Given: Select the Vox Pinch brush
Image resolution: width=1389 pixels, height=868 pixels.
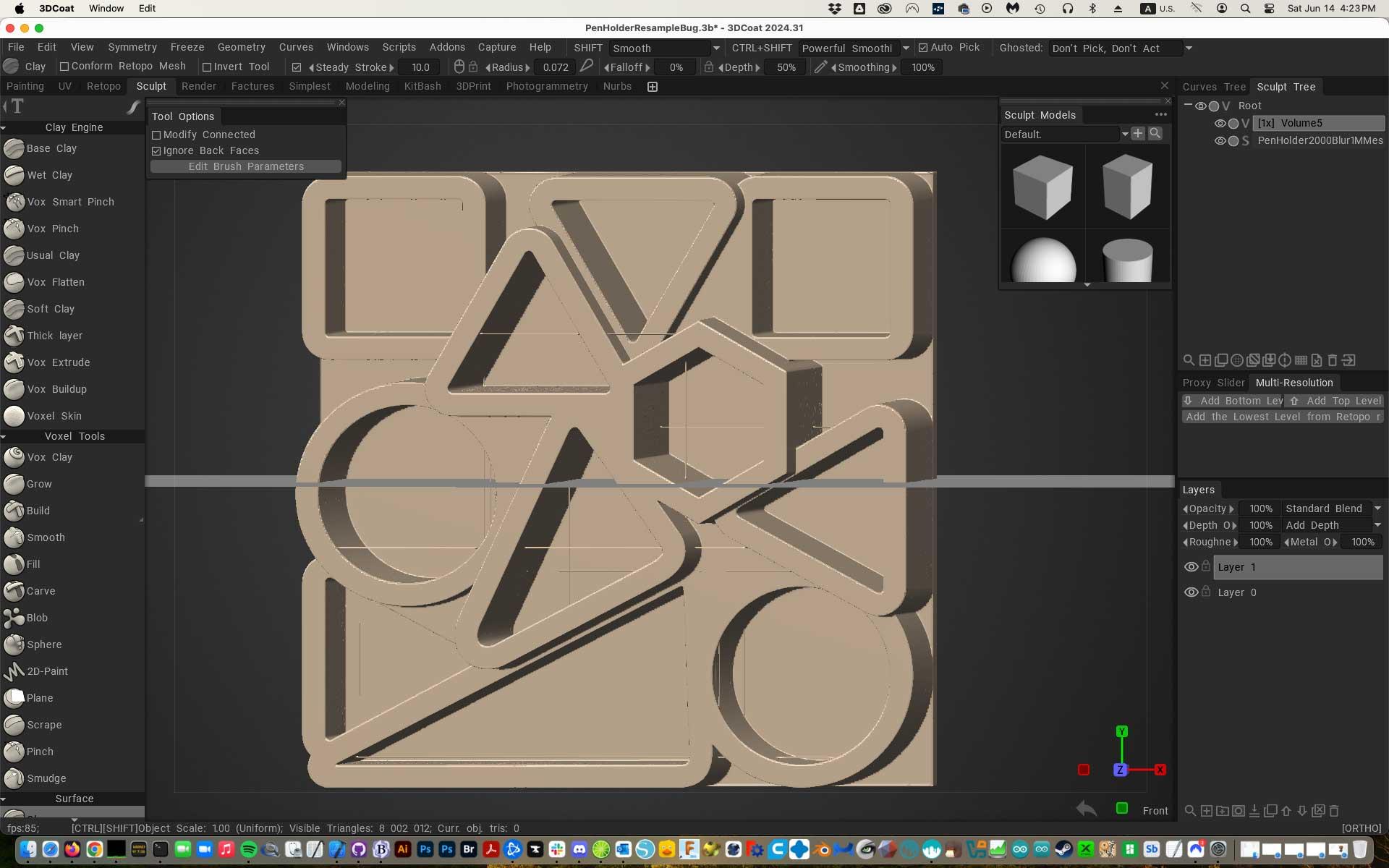Looking at the screenshot, I should click(x=52, y=229).
